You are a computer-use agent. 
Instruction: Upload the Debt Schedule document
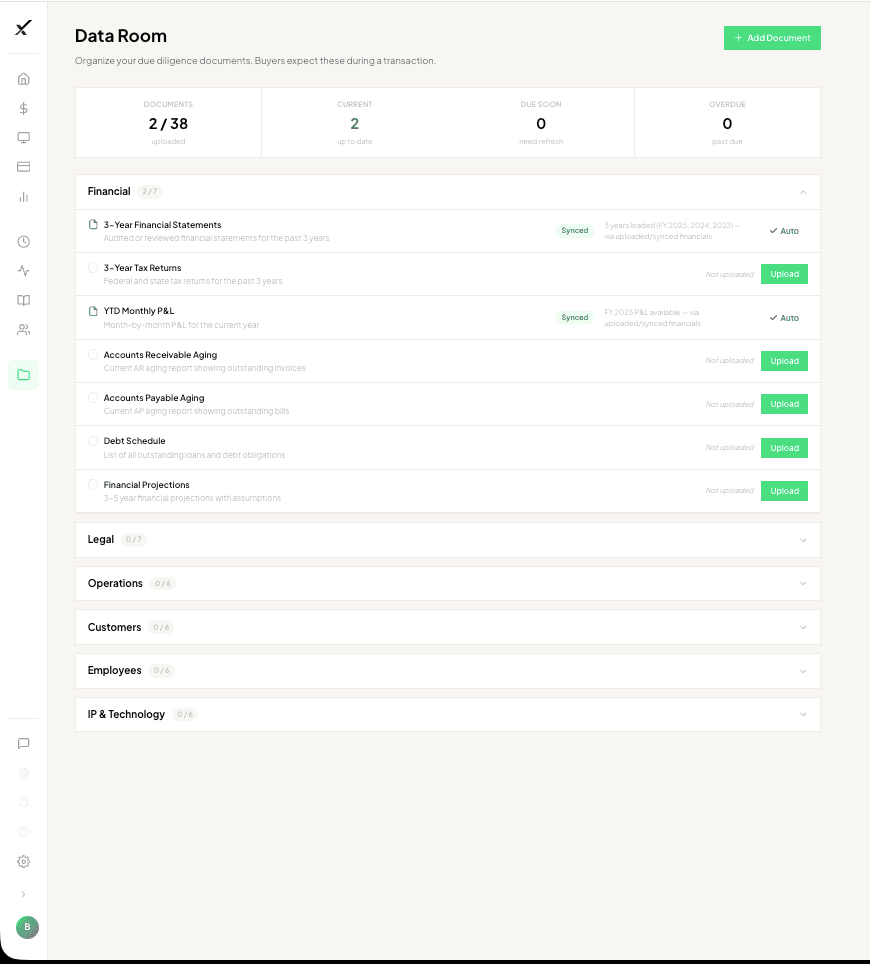click(784, 447)
